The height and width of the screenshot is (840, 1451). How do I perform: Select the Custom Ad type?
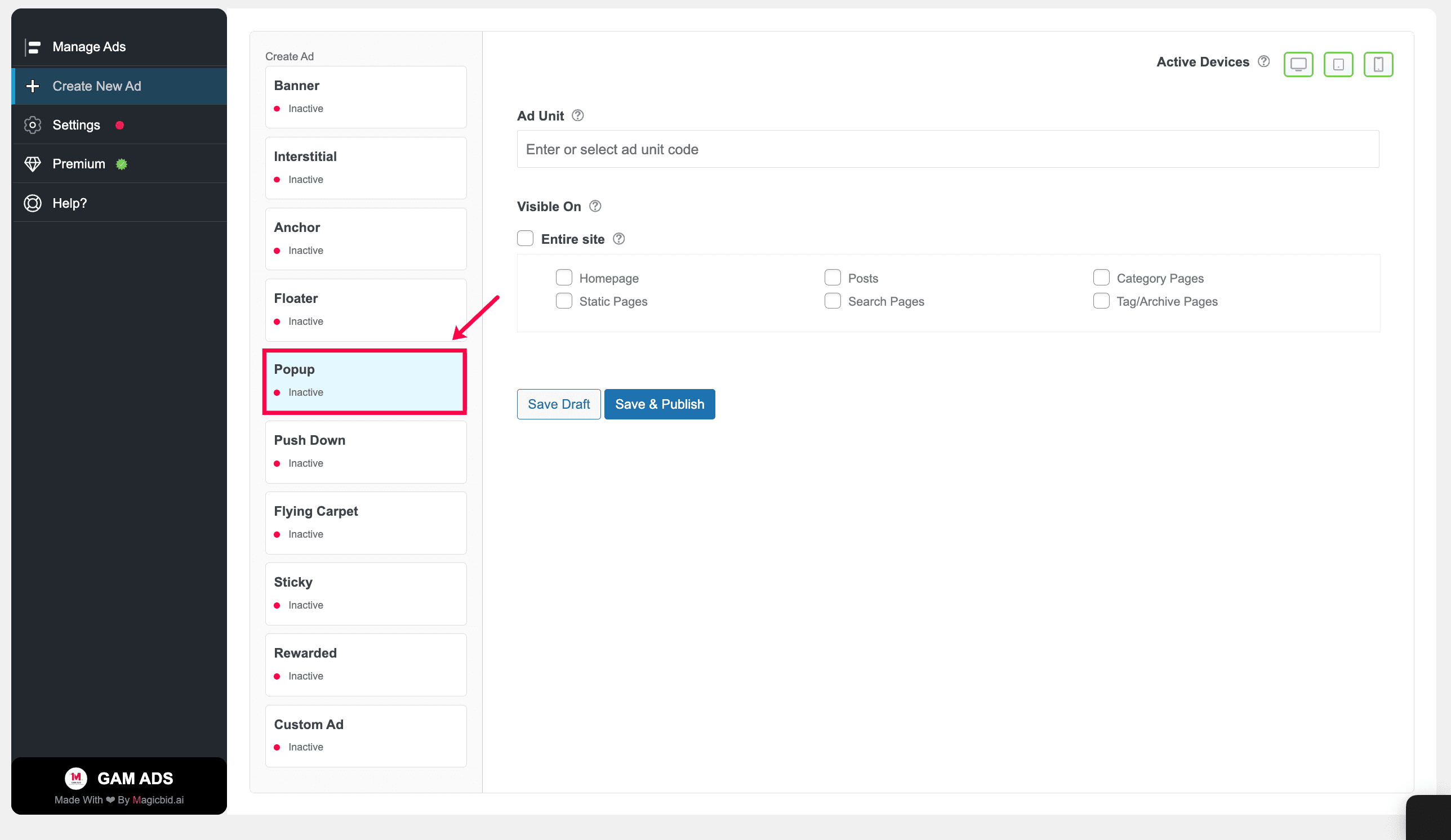tap(366, 736)
